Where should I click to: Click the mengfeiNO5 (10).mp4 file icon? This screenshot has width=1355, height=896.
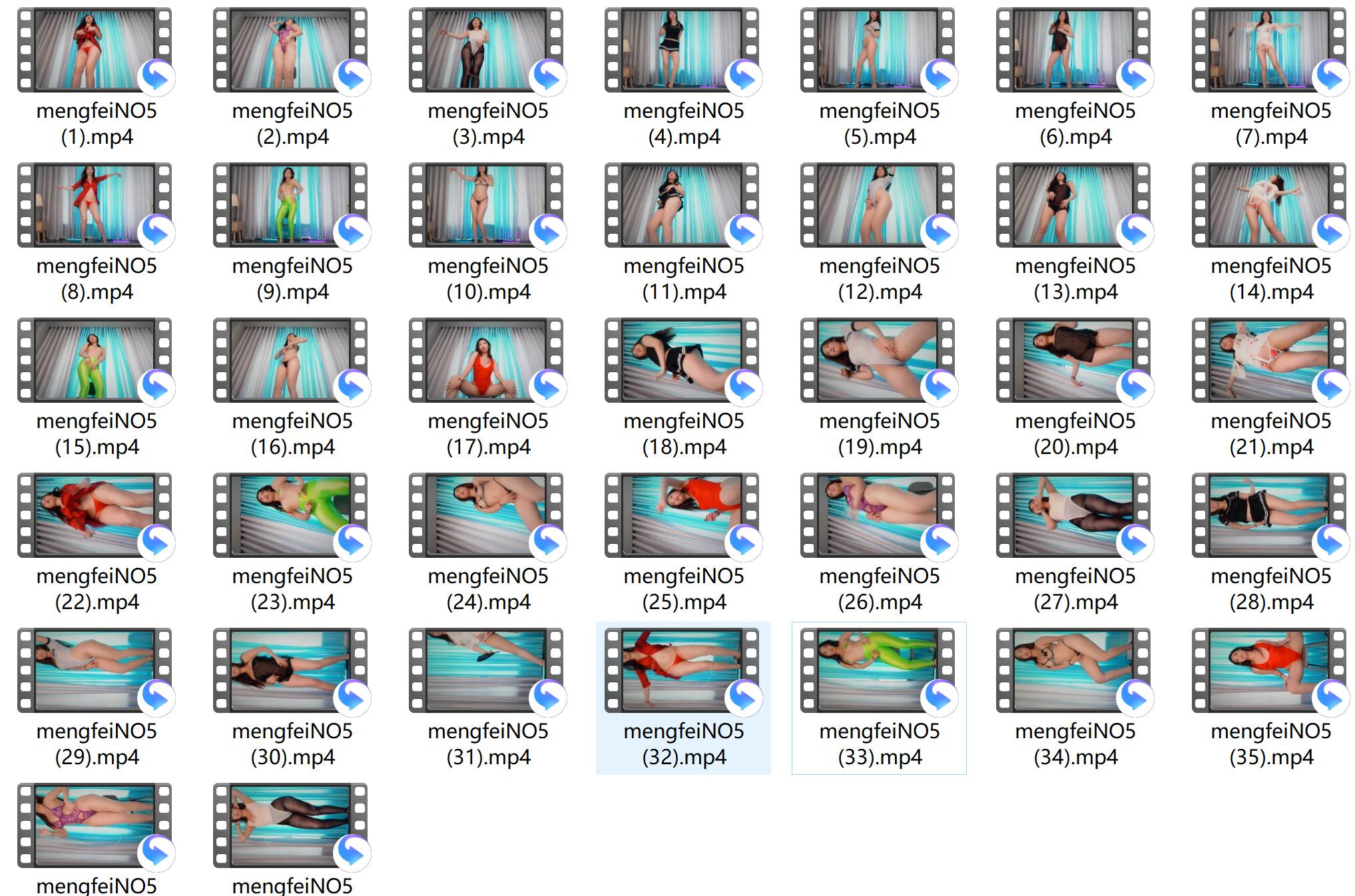point(486,205)
